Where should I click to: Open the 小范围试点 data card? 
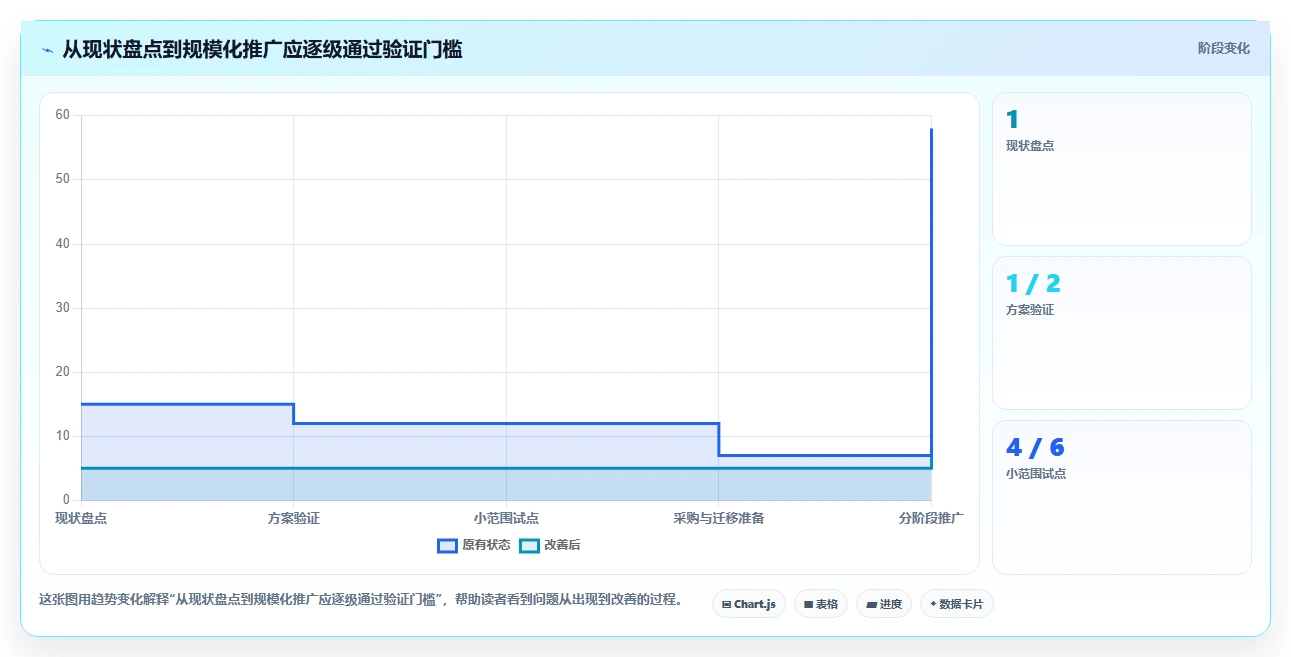[x=1121, y=498]
